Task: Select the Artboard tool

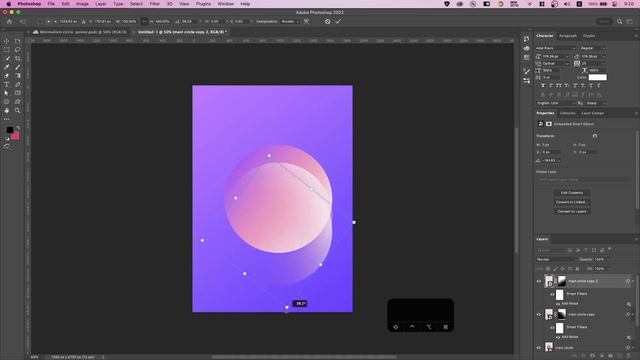Action: (x=17, y=41)
